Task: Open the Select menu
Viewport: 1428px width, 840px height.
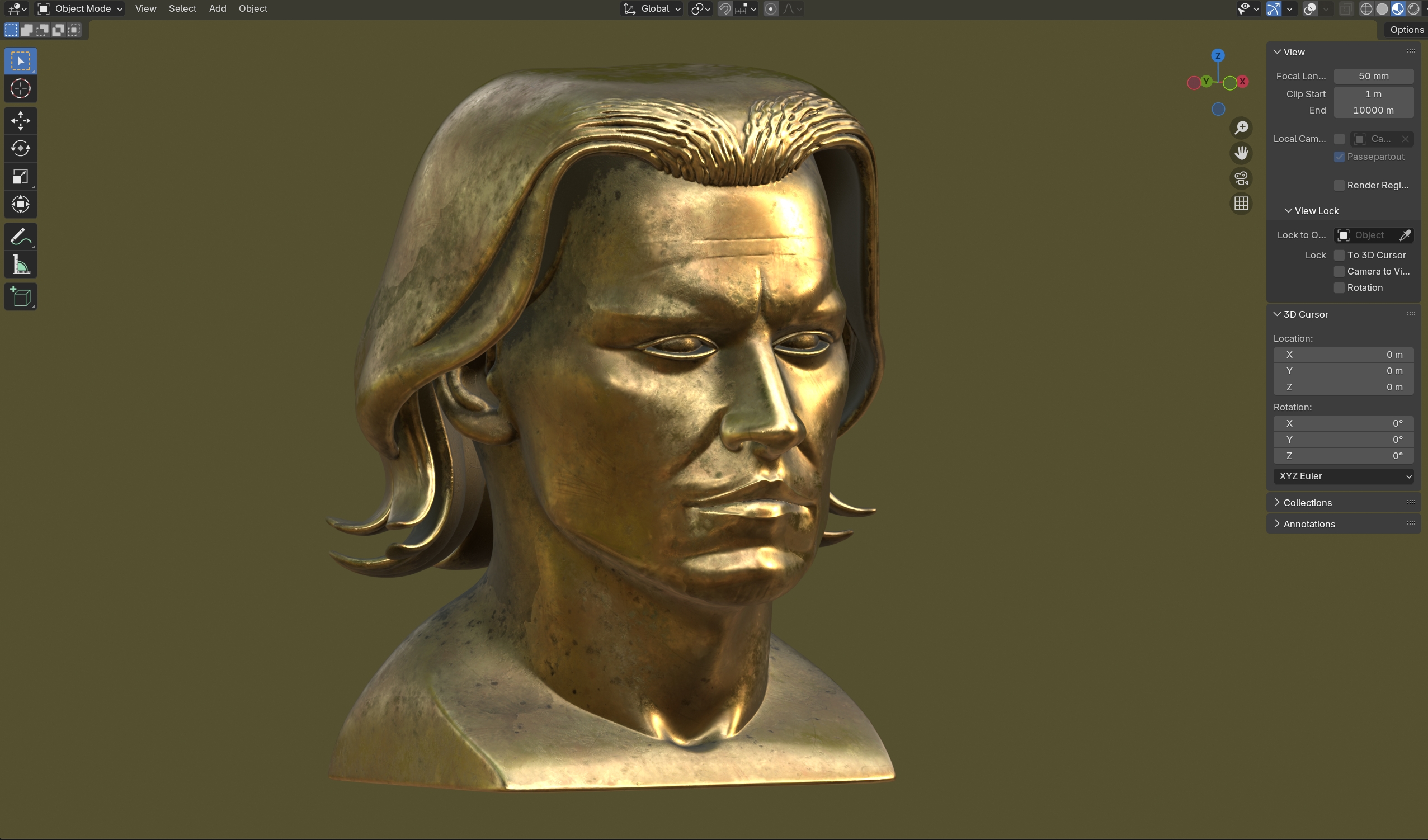Action: click(182, 8)
